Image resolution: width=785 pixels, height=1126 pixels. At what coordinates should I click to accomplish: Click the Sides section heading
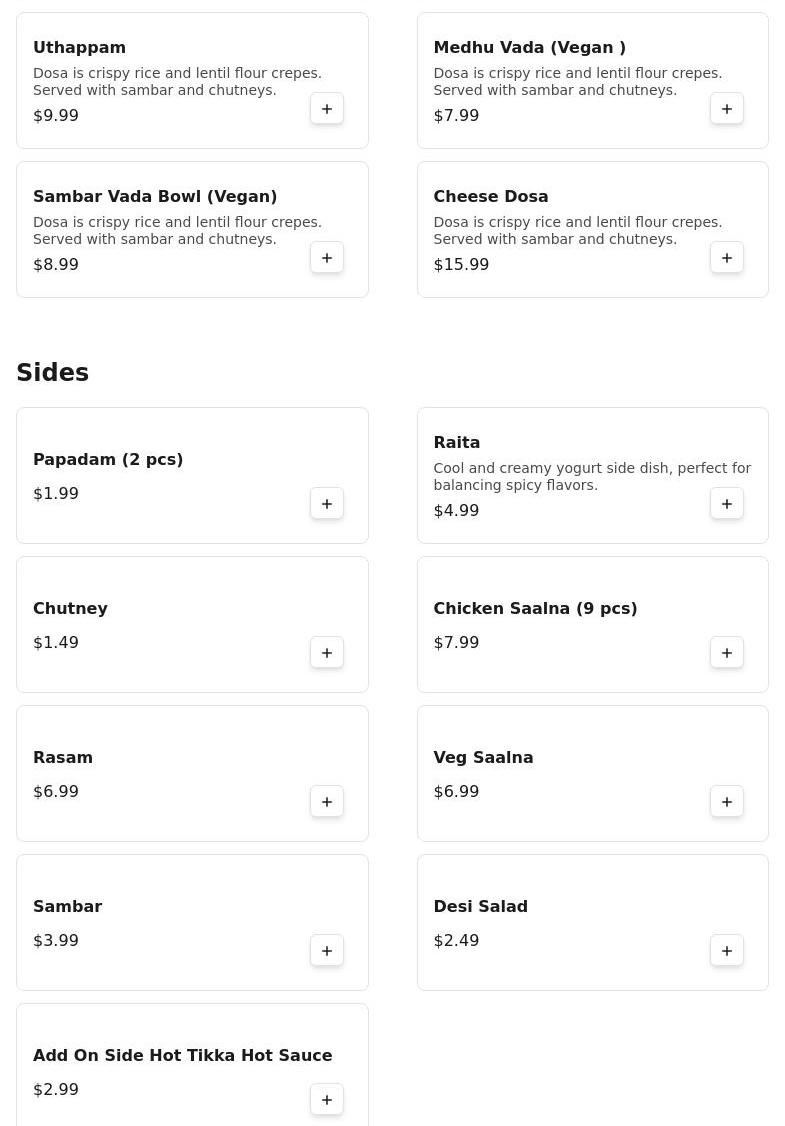[53, 373]
